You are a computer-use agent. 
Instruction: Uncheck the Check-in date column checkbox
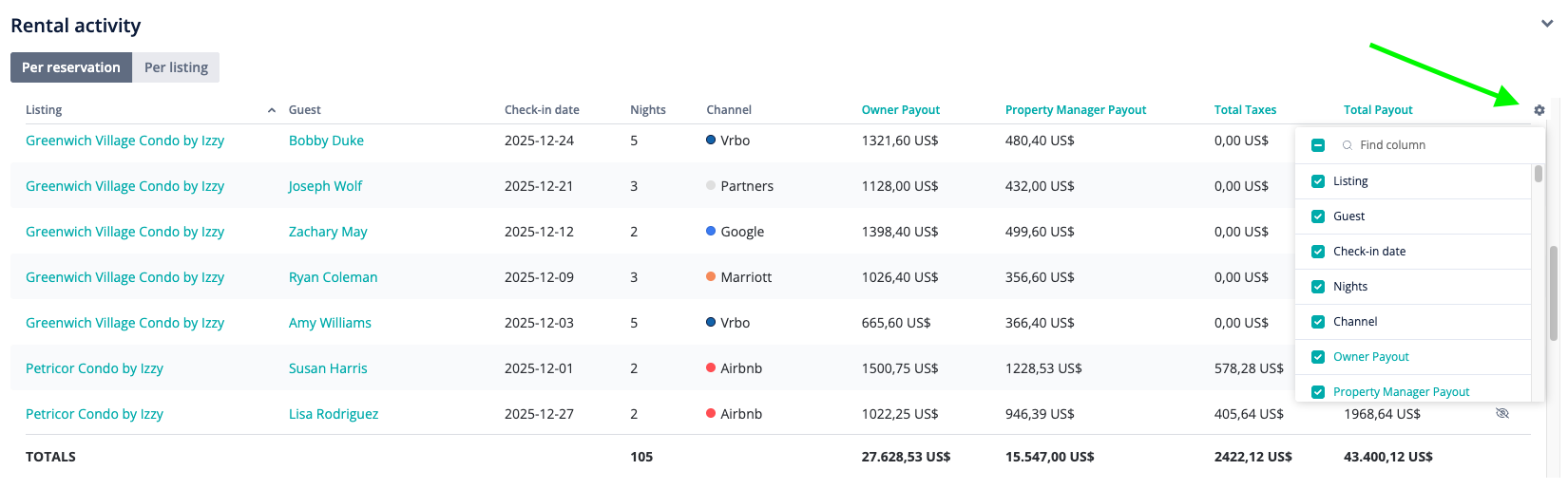[1318, 252]
